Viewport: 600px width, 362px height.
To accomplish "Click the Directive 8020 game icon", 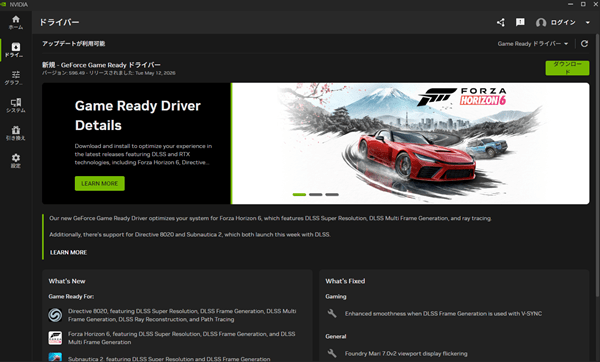I will [55, 315].
